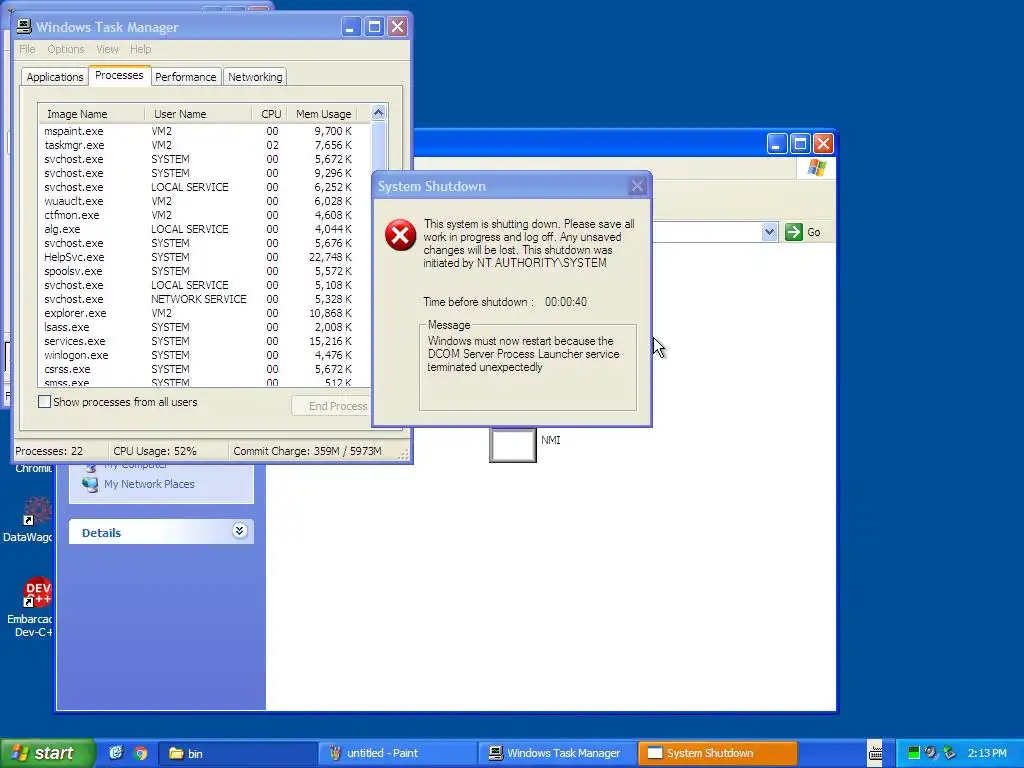Select mspaint.exe in process list

coord(205,131)
